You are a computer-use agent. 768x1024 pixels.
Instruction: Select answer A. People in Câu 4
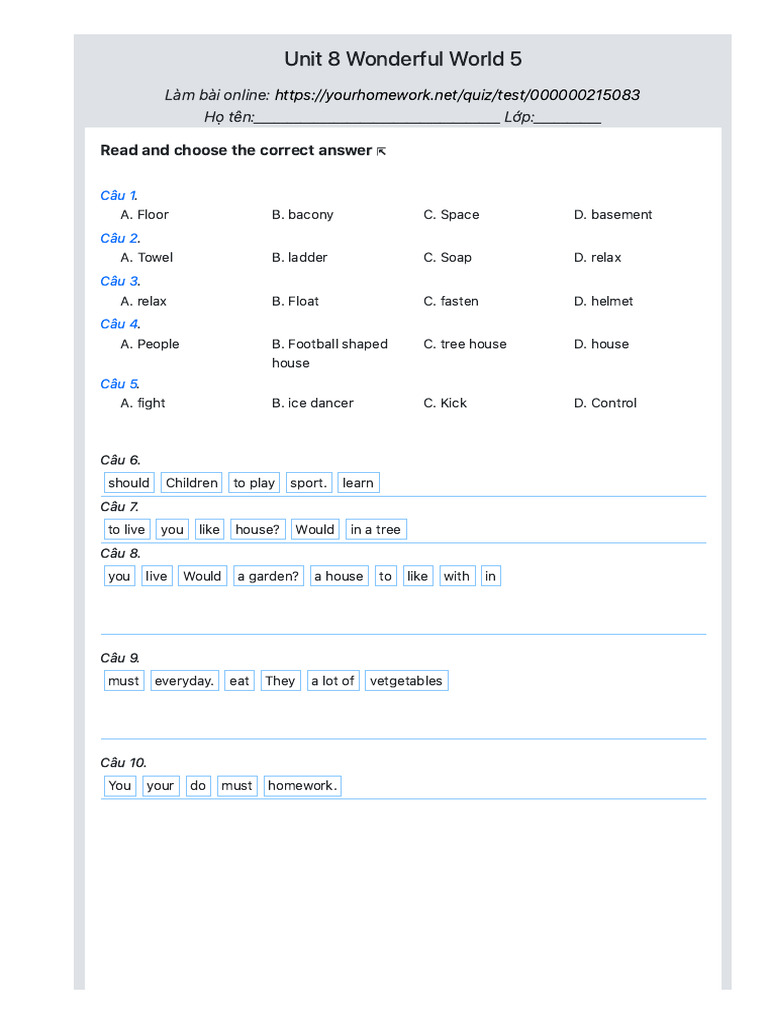[x=150, y=344]
